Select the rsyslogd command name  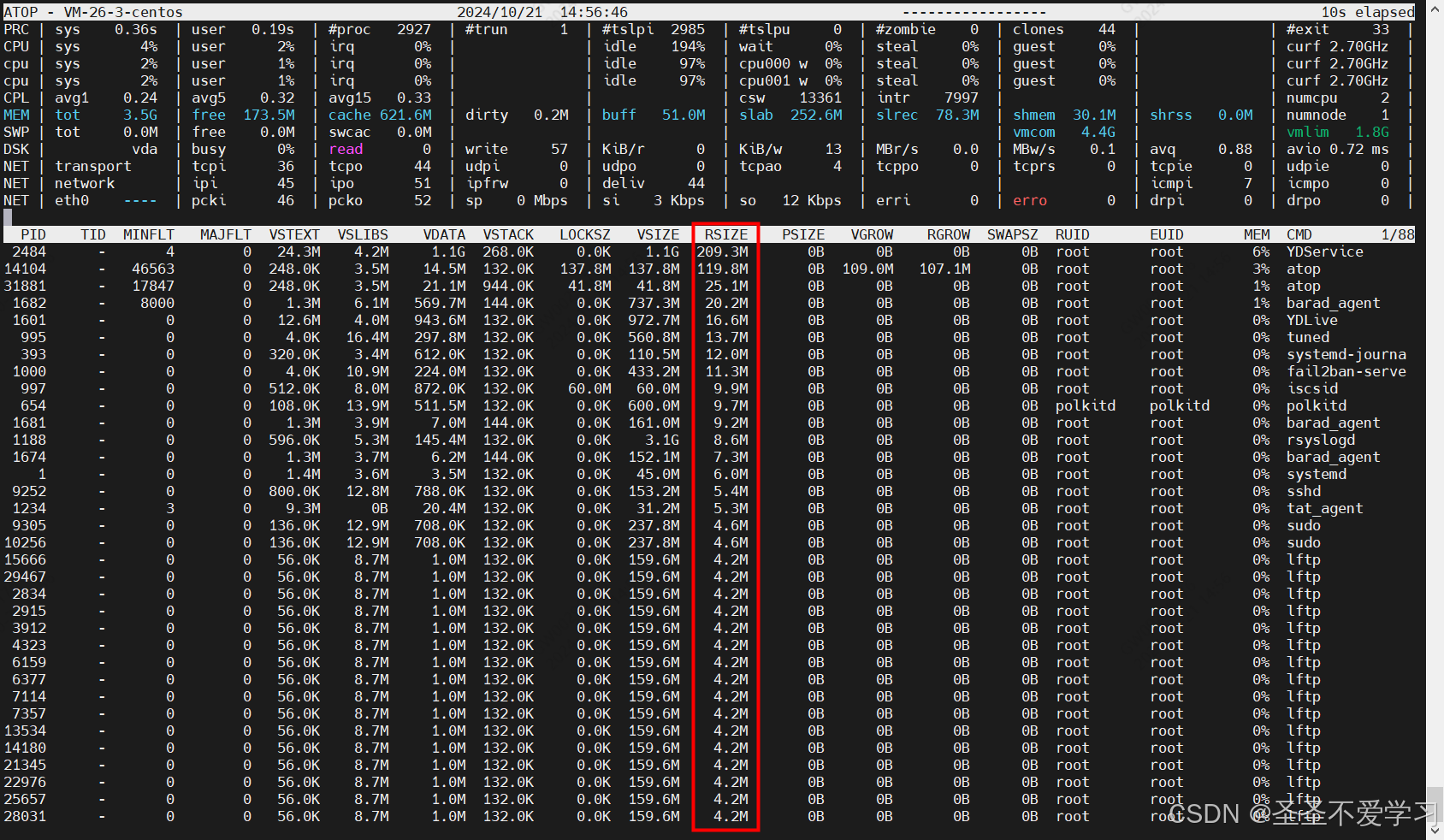click(1321, 440)
